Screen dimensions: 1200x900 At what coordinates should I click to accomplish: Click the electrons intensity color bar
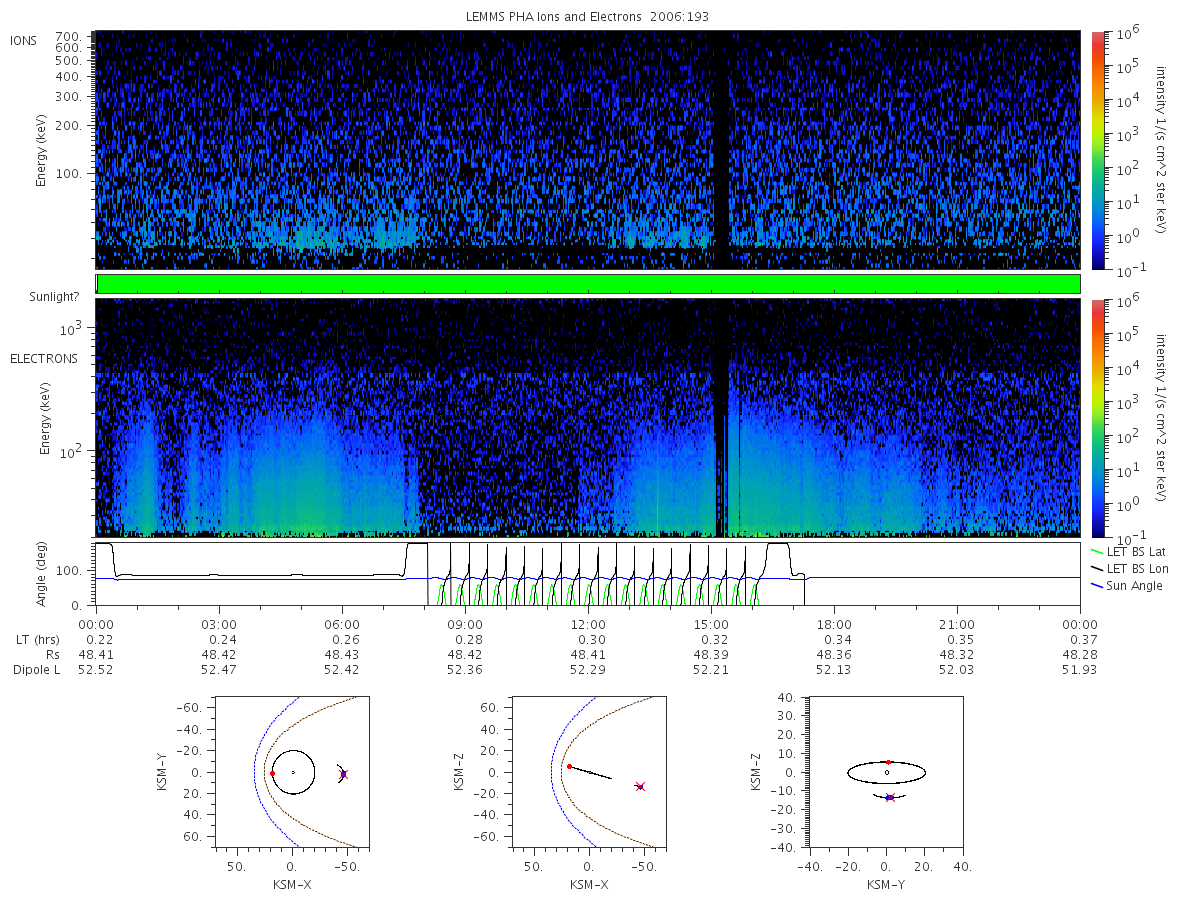[x=1097, y=418]
